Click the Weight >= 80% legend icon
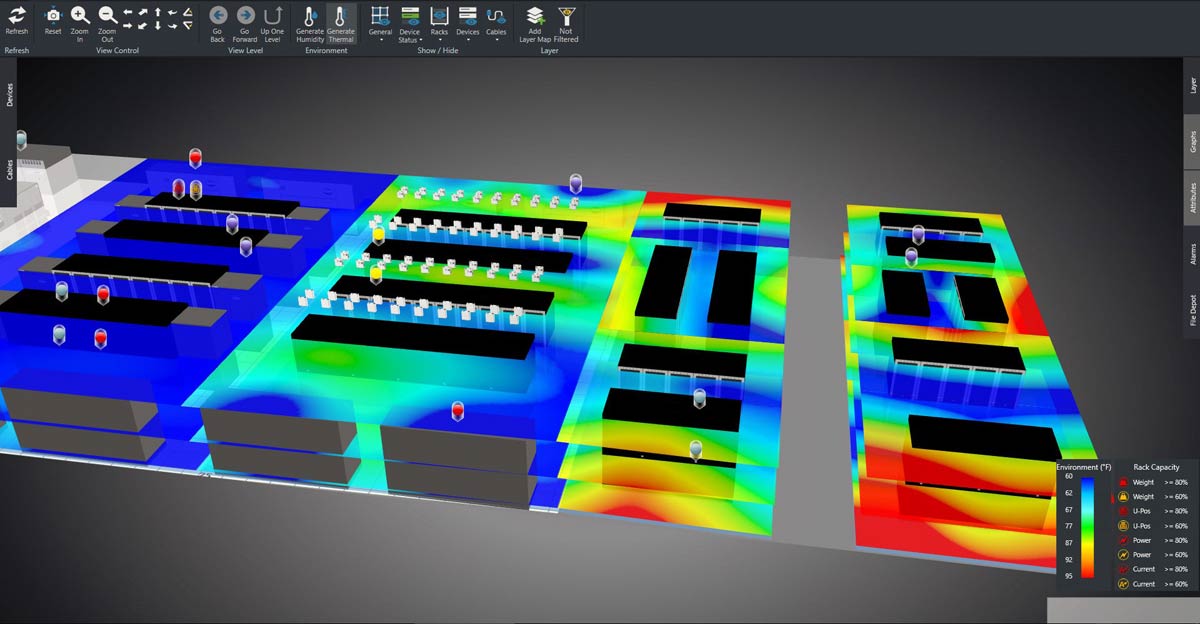The height and width of the screenshot is (624, 1200). pyautogui.click(x=1122, y=482)
